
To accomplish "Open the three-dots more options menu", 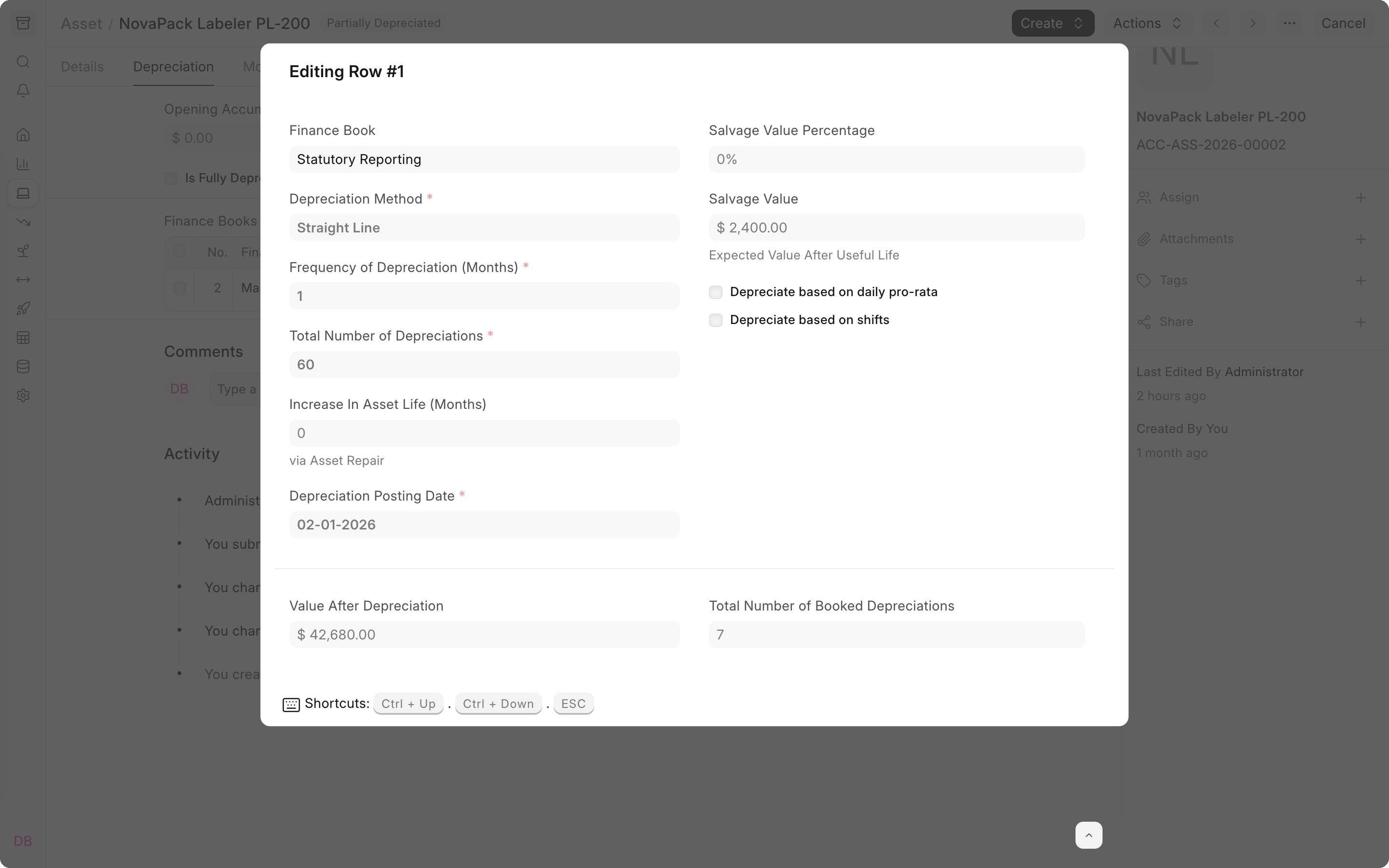I will point(1289,23).
